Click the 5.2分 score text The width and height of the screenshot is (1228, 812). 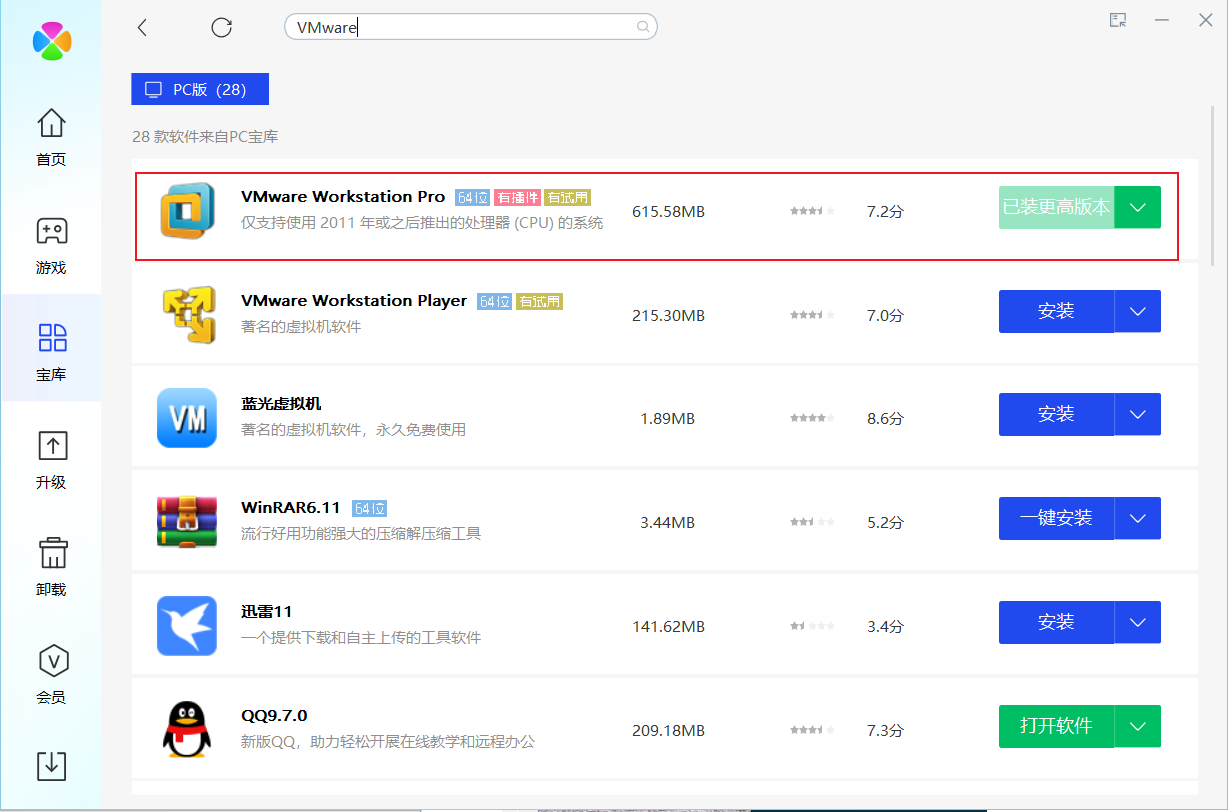click(x=885, y=522)
